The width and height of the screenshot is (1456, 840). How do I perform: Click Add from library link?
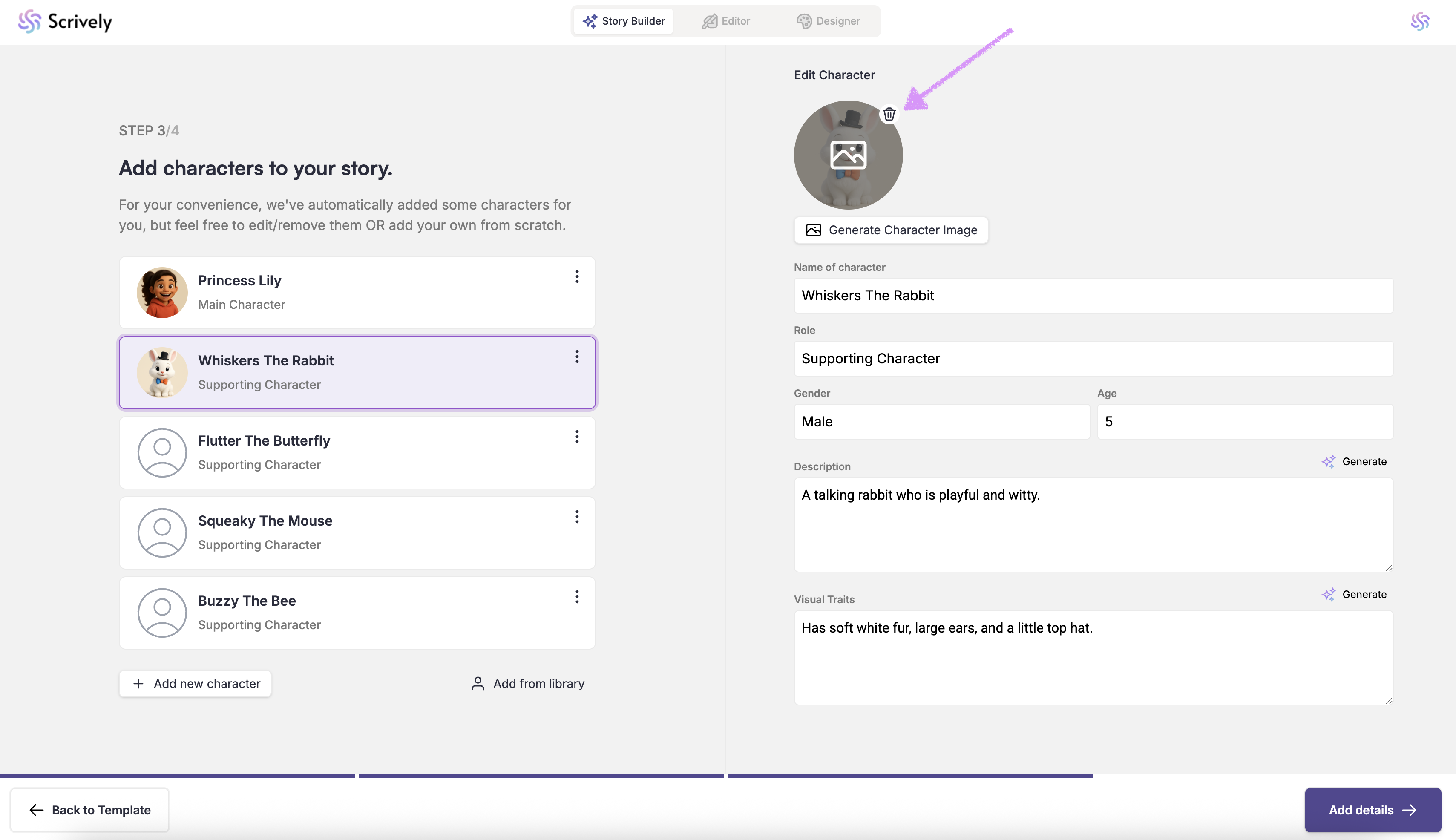coord(527,684)
